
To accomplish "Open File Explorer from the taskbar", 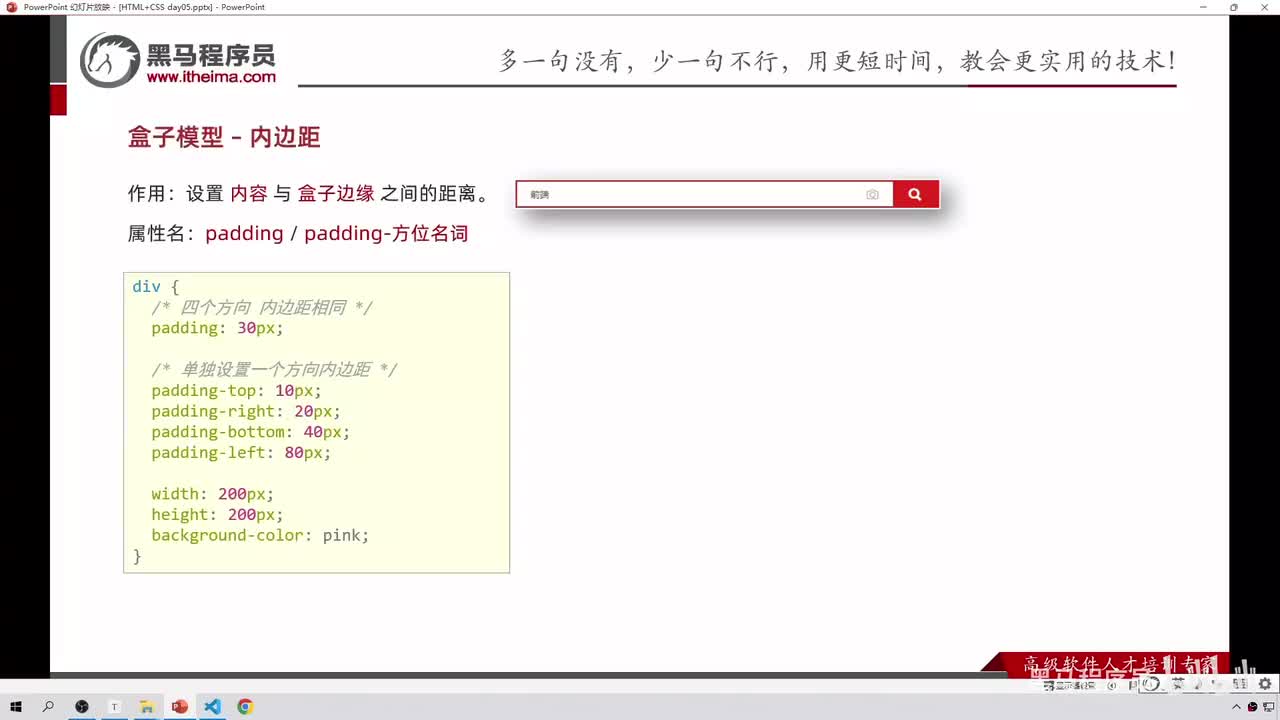I will click(146, 707).
